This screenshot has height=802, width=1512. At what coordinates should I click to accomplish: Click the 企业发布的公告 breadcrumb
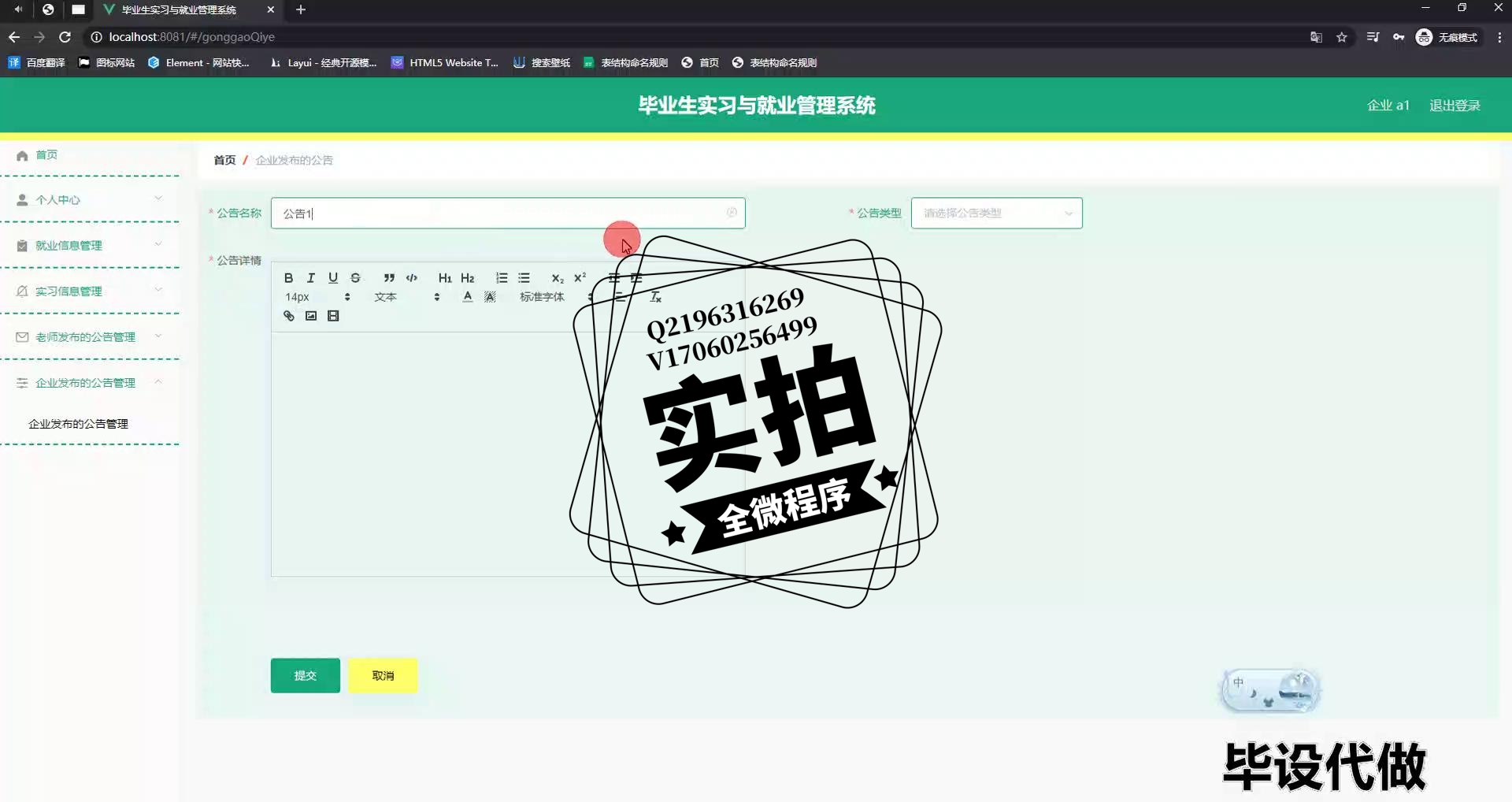point(294,160)
